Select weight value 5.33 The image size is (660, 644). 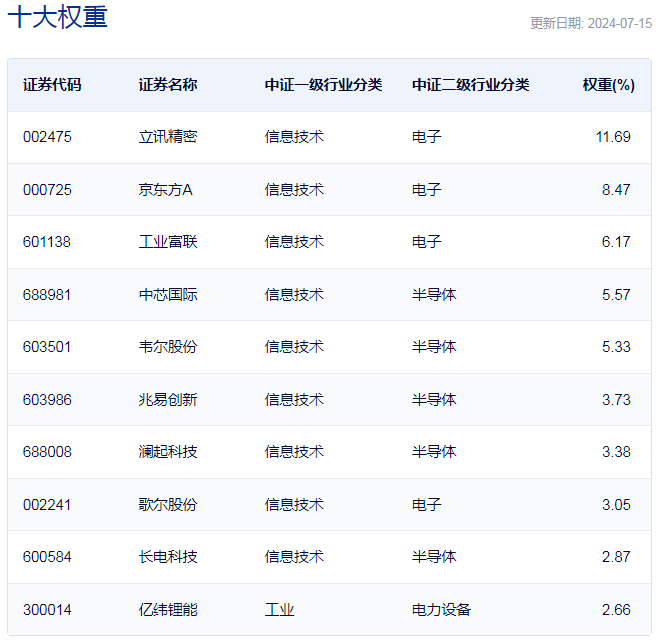616,347
